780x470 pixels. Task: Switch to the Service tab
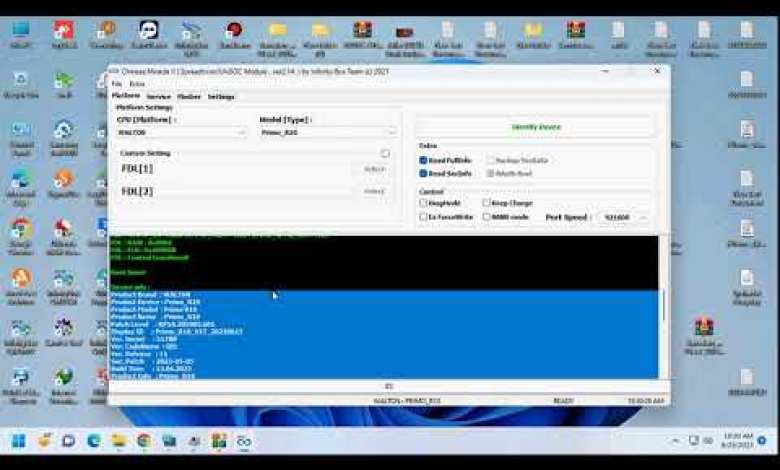pyautogui.click(x=159, y=96)
